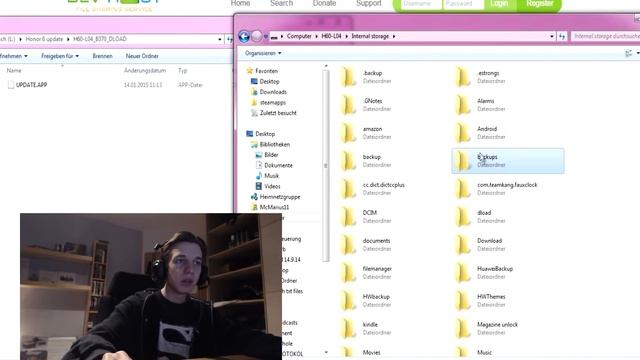
Task: Click refresh button beside Internal storage address bar
Action: pos(562,36)
